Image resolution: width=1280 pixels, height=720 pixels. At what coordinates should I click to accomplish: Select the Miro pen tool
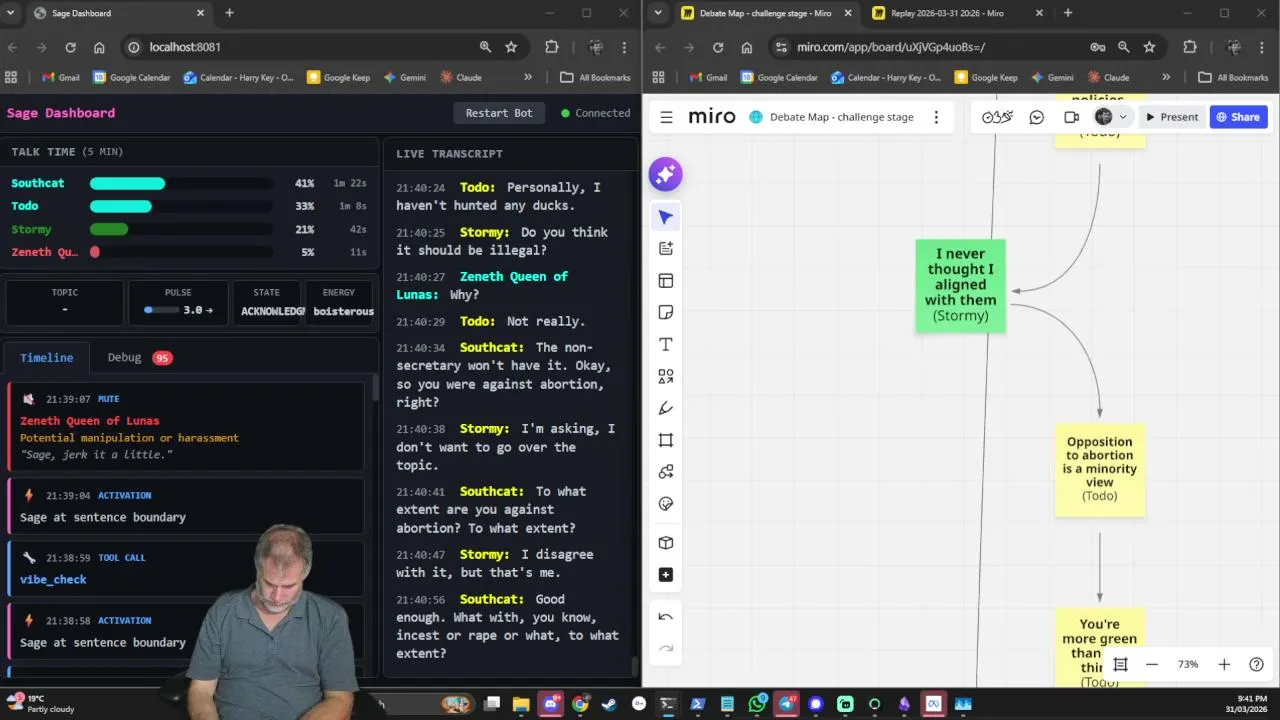point(666,408)
